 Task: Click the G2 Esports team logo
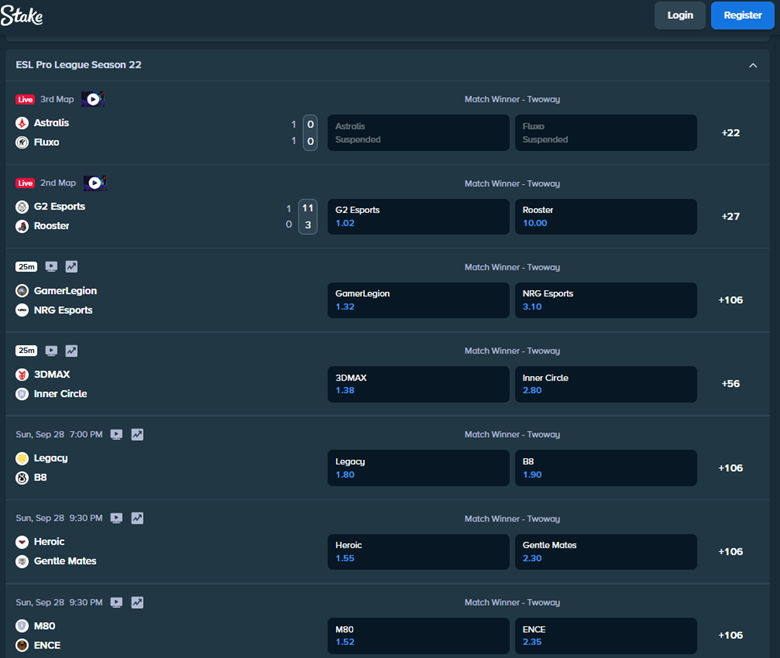pos(22,206)
